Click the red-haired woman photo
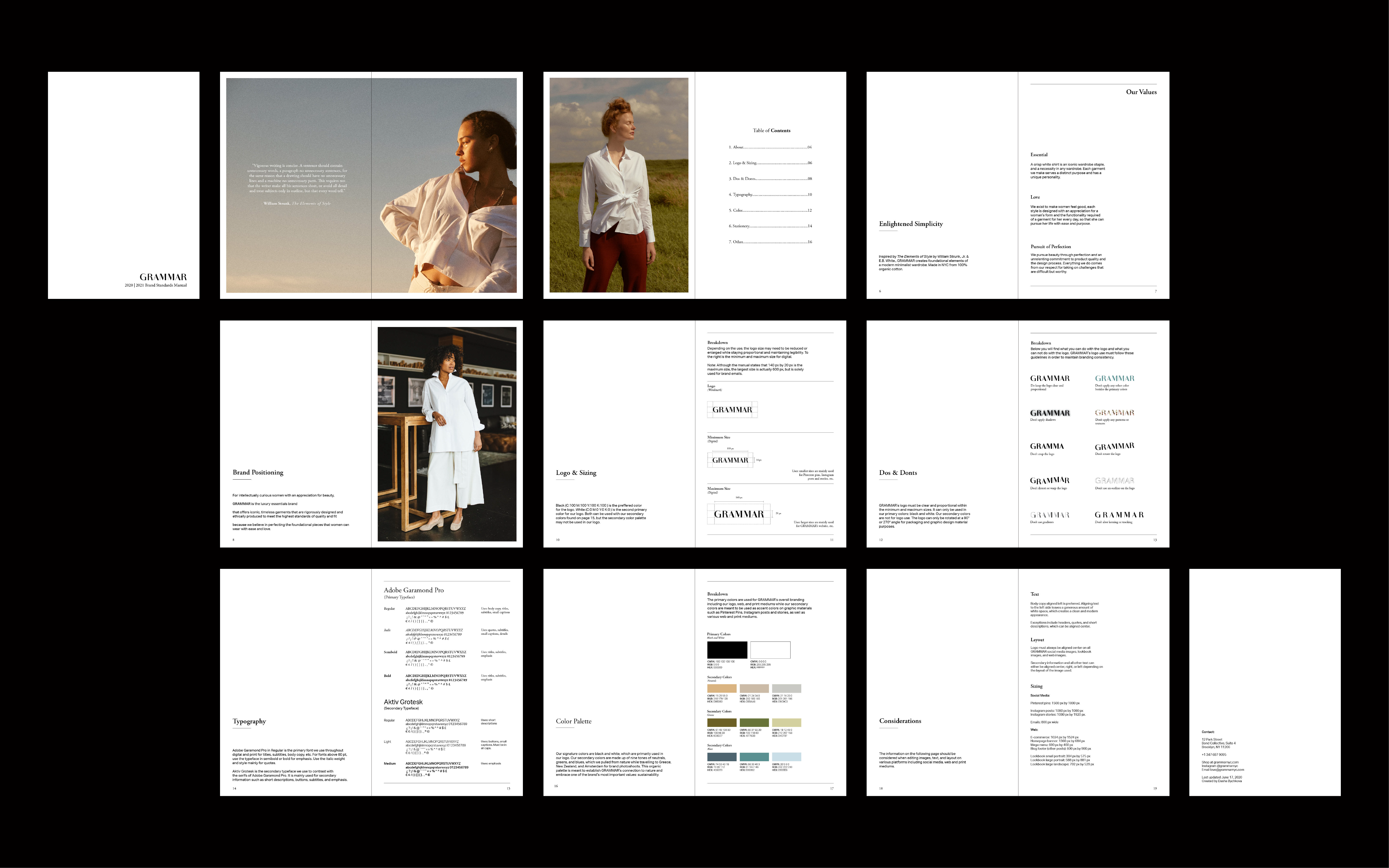 tap(618, 185)
